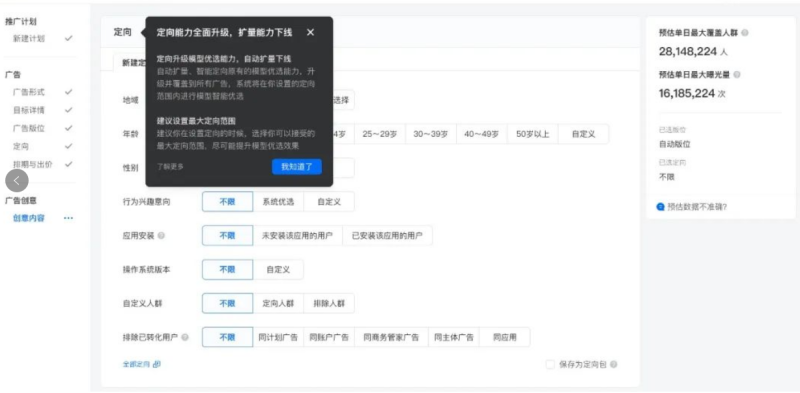Choose 已安装该应用的用户 option
Viewport: 800px width, 393px height.
coord(387,236)
